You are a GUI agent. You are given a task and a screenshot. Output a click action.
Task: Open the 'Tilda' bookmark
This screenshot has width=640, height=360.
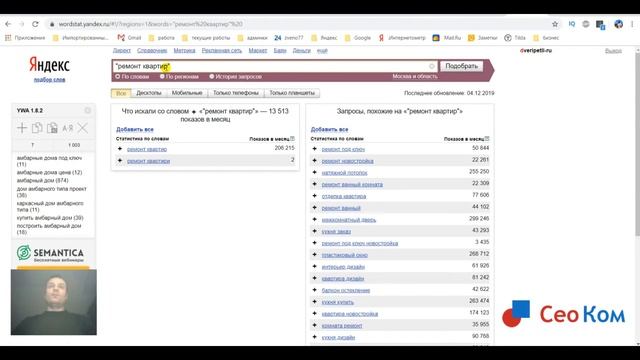[515, 38]
